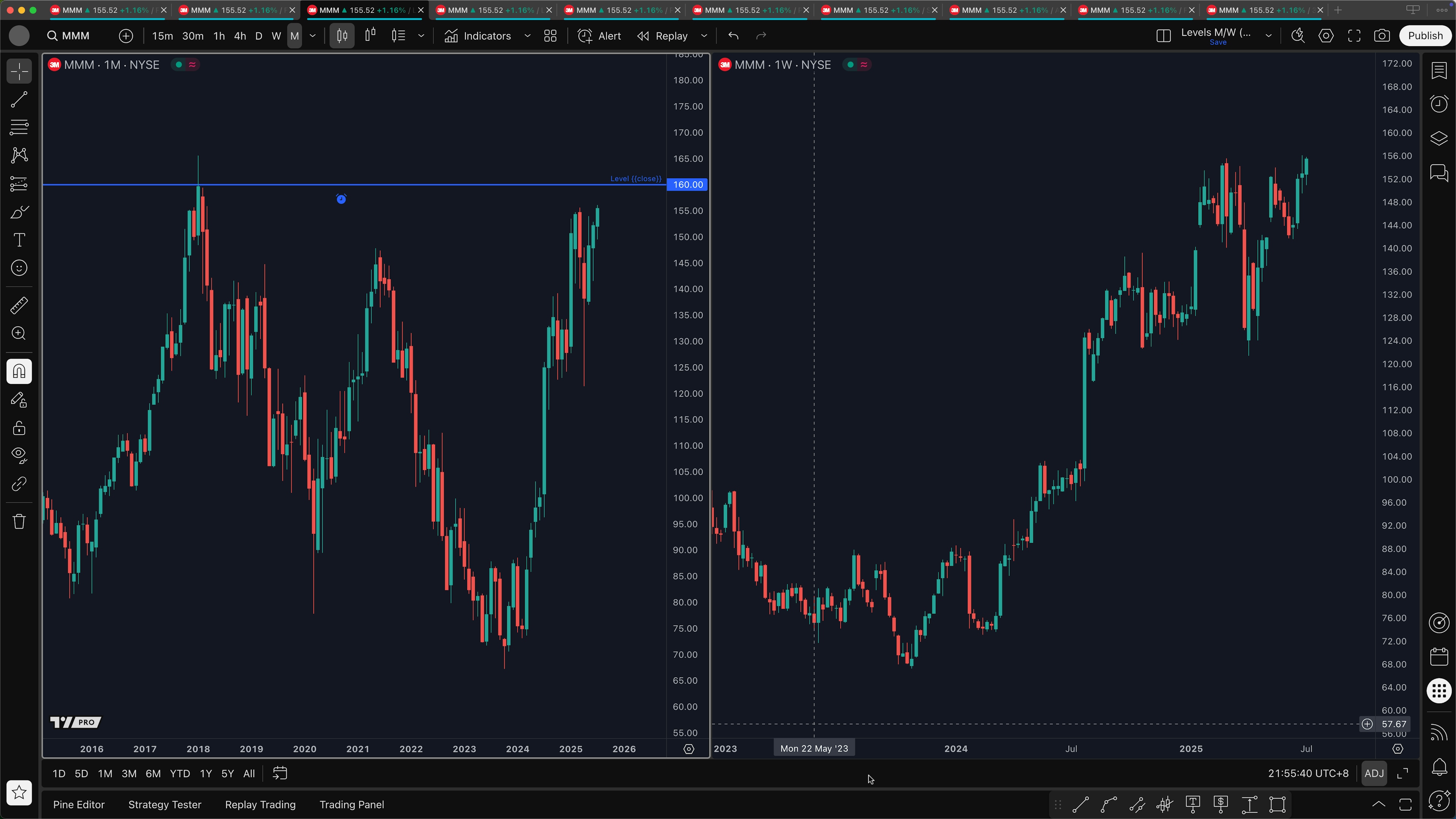Image resolution: width=1456 pixels, height=819 pixels.
Task: Activate the zoom in tool
Action: [x=19, y=334]
